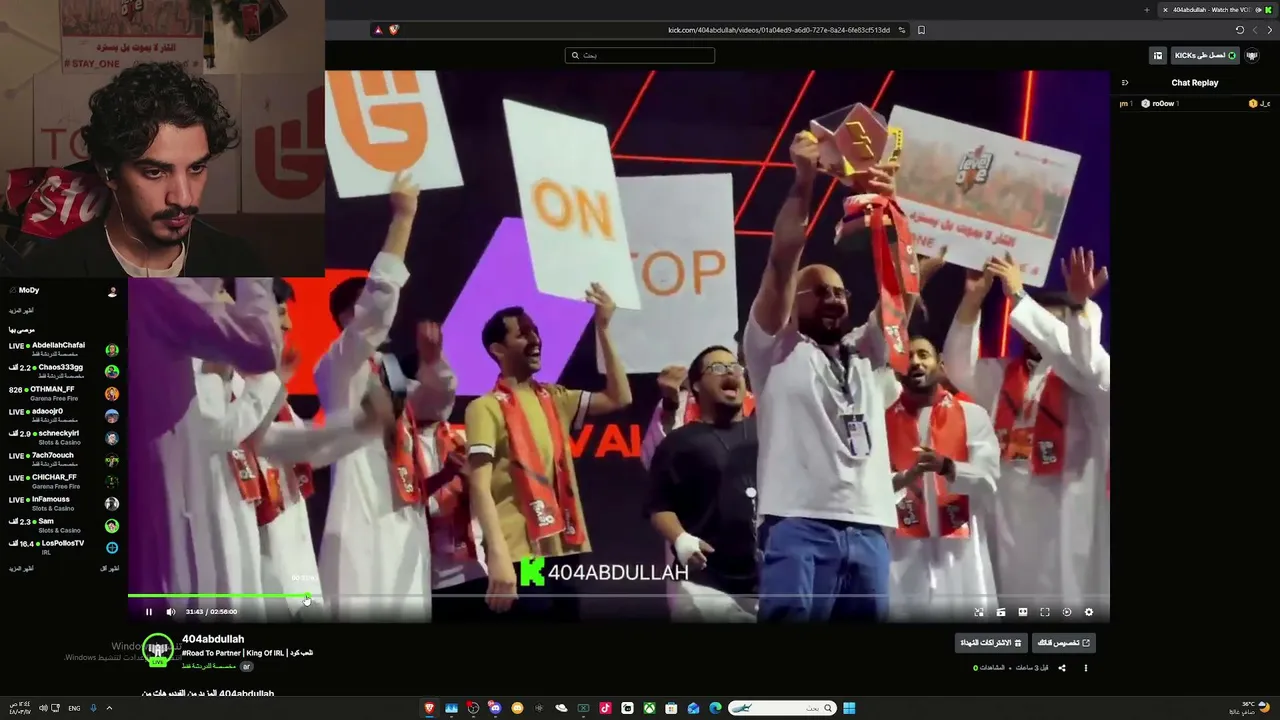This screenshot has width=1280, height=720.
Task: Open MoDy followed channel
Action: tap(63, 291)
